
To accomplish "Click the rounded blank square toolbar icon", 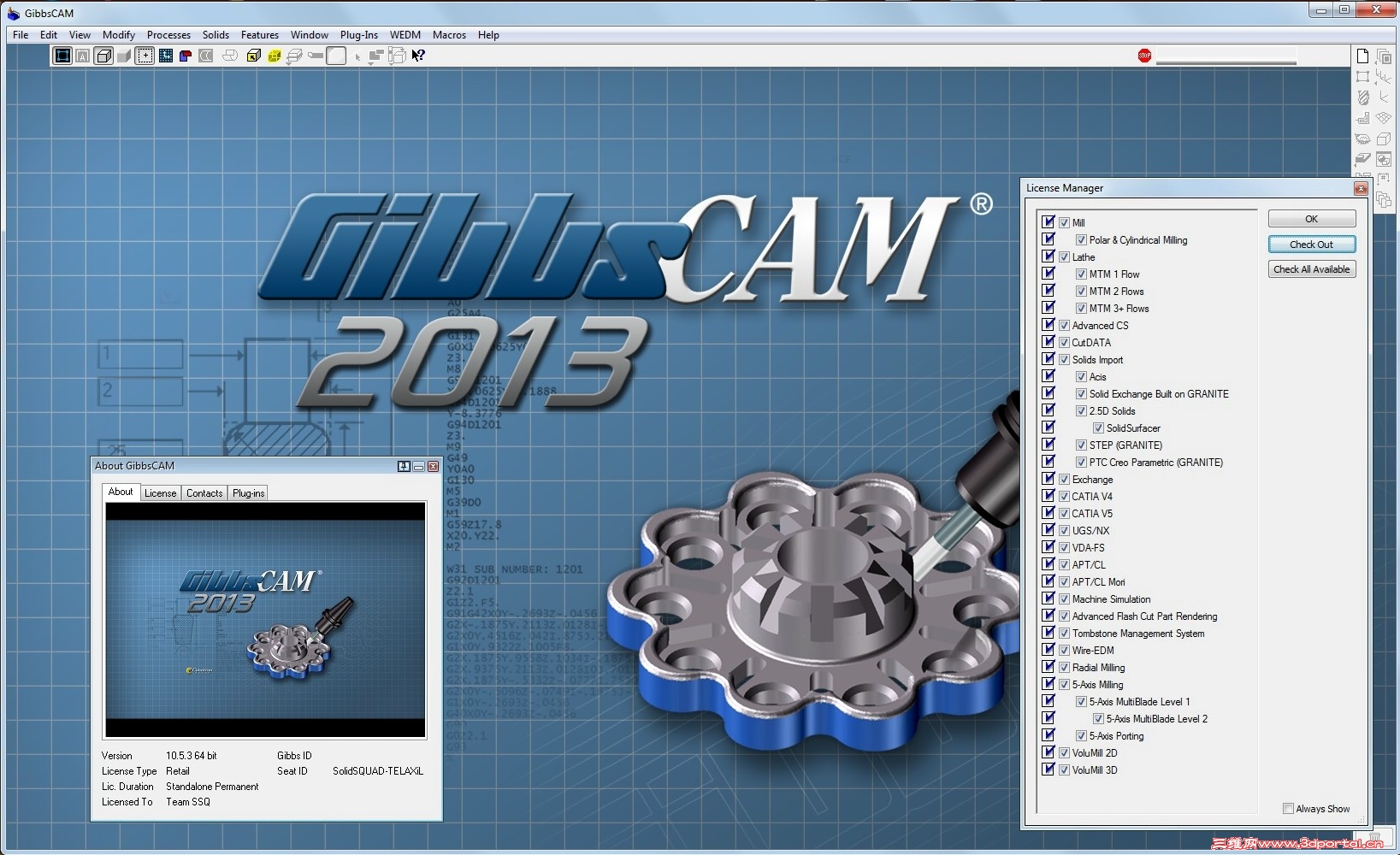I will click(x=337, y=56).
